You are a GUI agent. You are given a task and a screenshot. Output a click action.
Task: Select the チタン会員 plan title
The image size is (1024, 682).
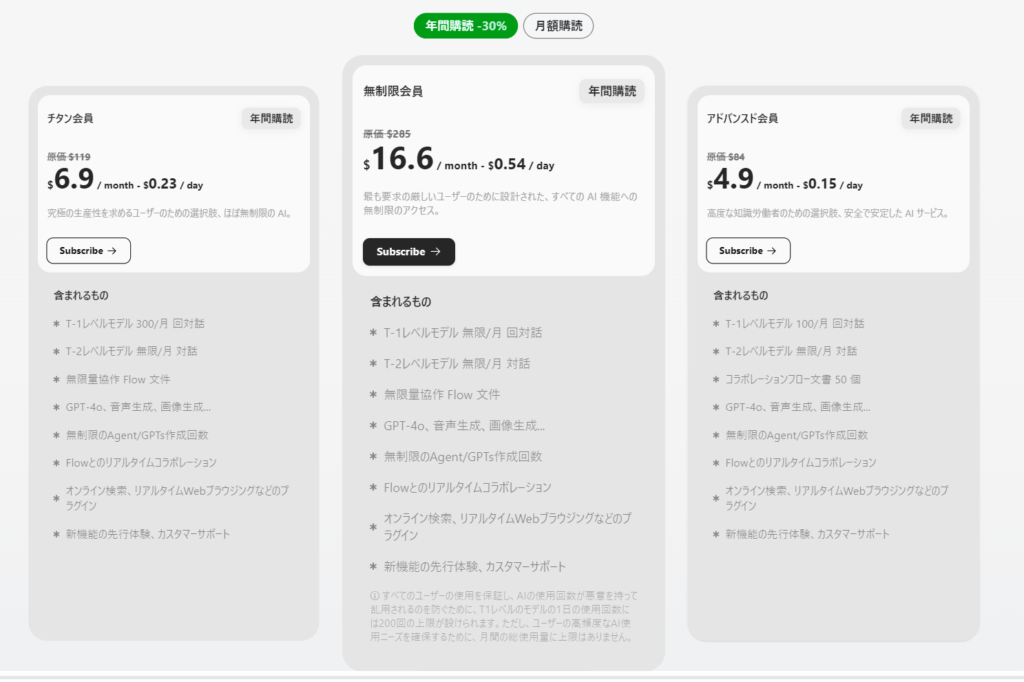pos(70,118)
